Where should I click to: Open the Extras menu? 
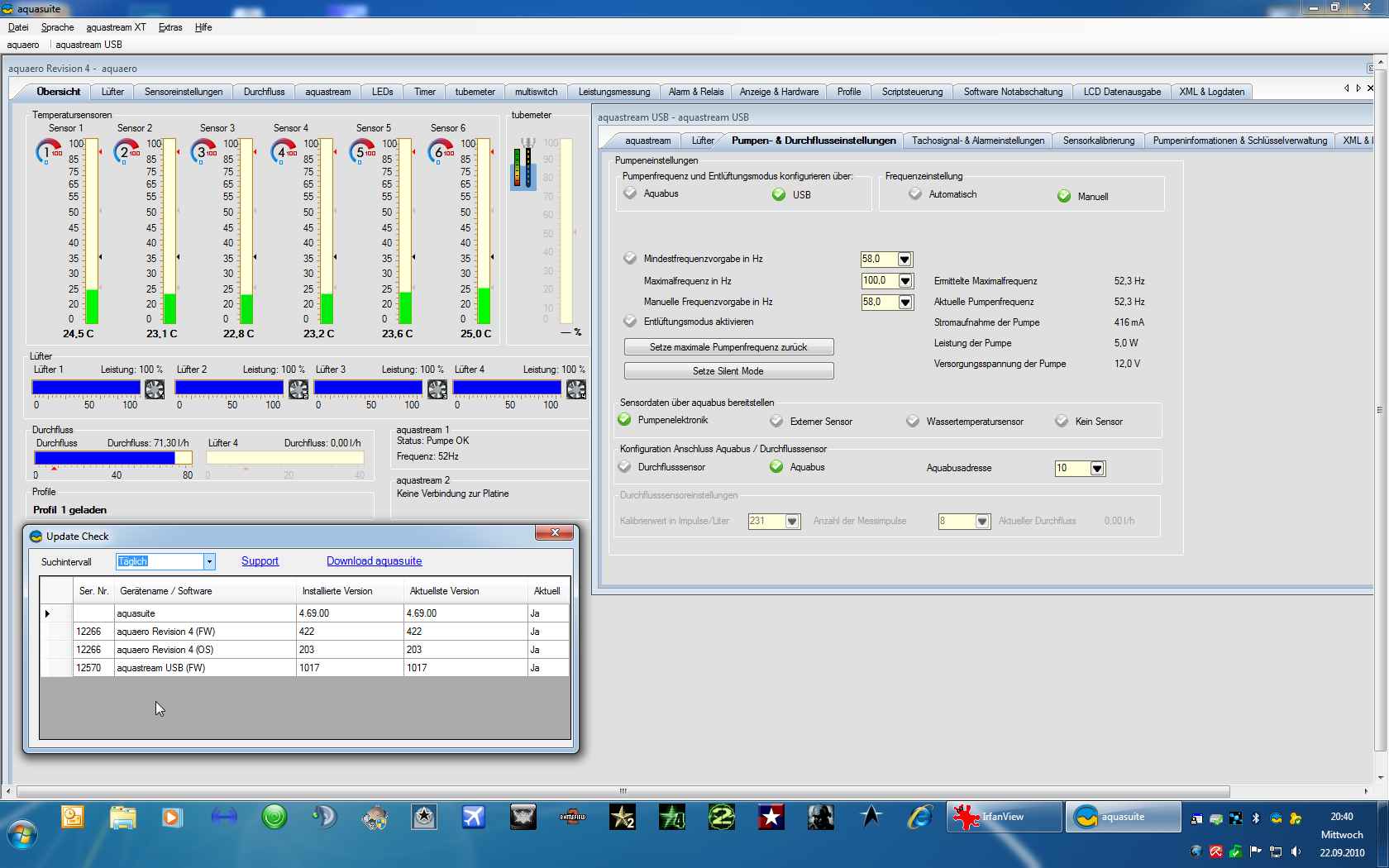170,27
